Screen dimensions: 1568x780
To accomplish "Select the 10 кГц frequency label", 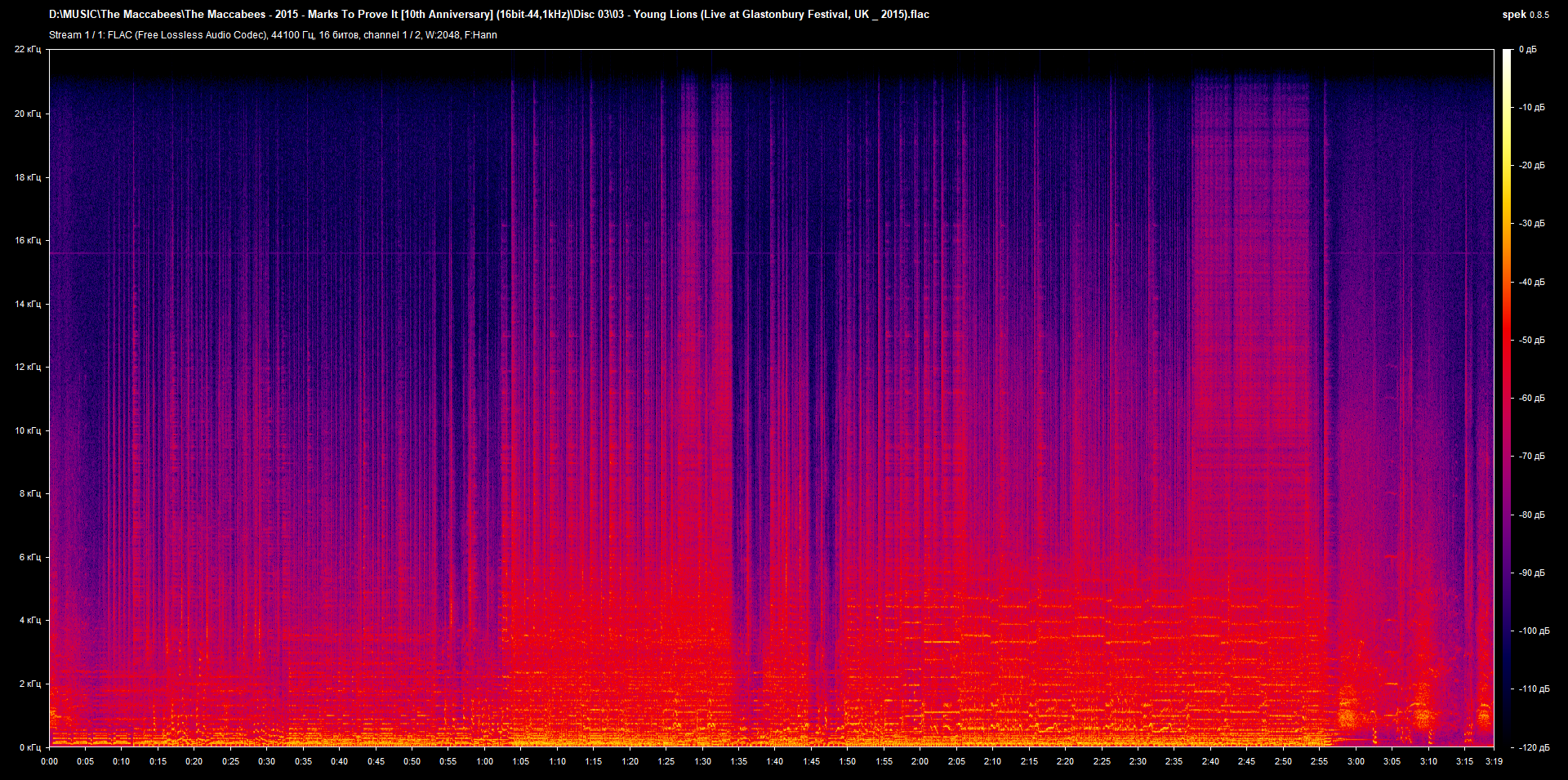I will point(28,430).
